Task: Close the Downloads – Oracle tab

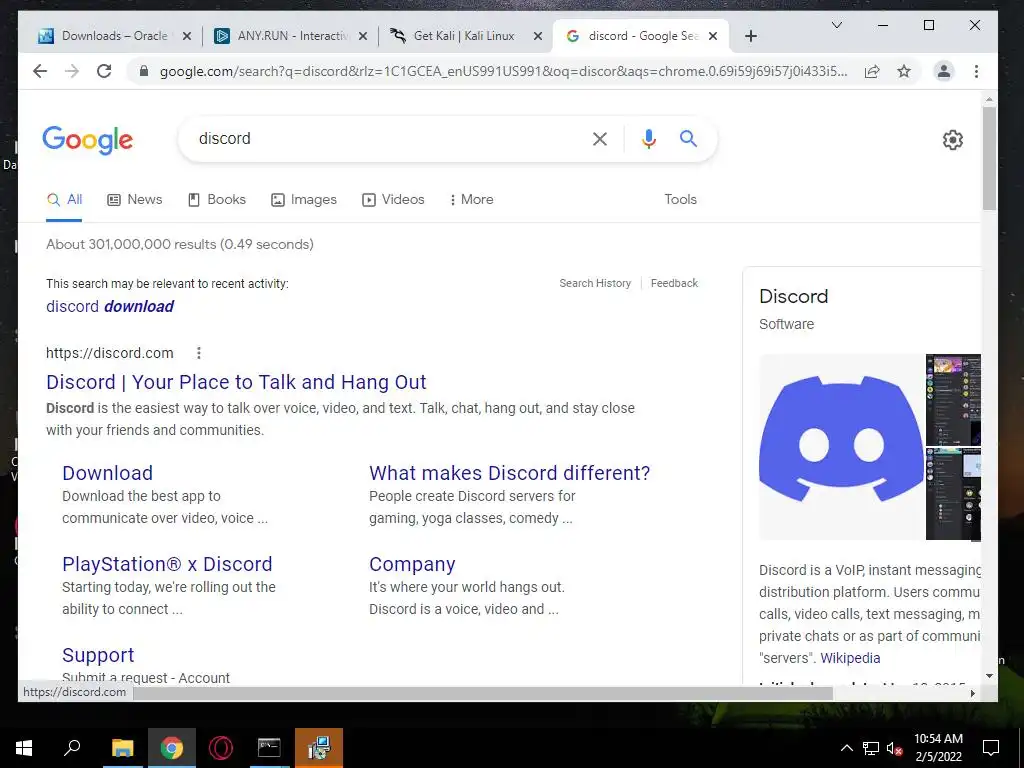Action: pos(187,36)
